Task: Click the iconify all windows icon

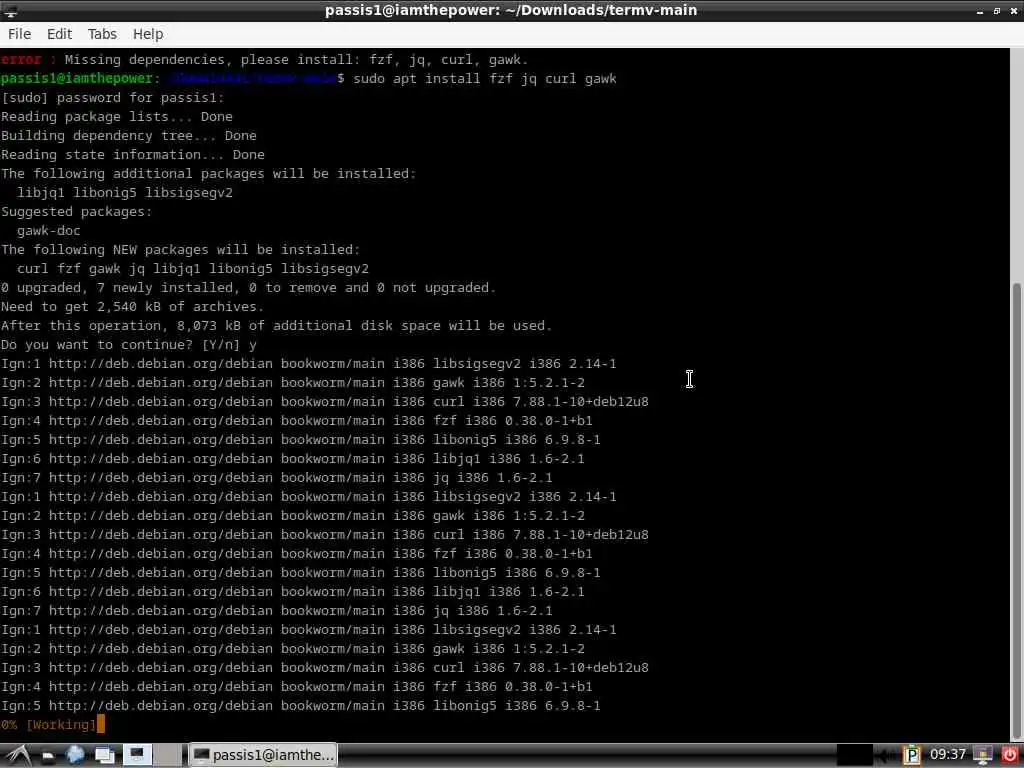Action: pos(105,756)
